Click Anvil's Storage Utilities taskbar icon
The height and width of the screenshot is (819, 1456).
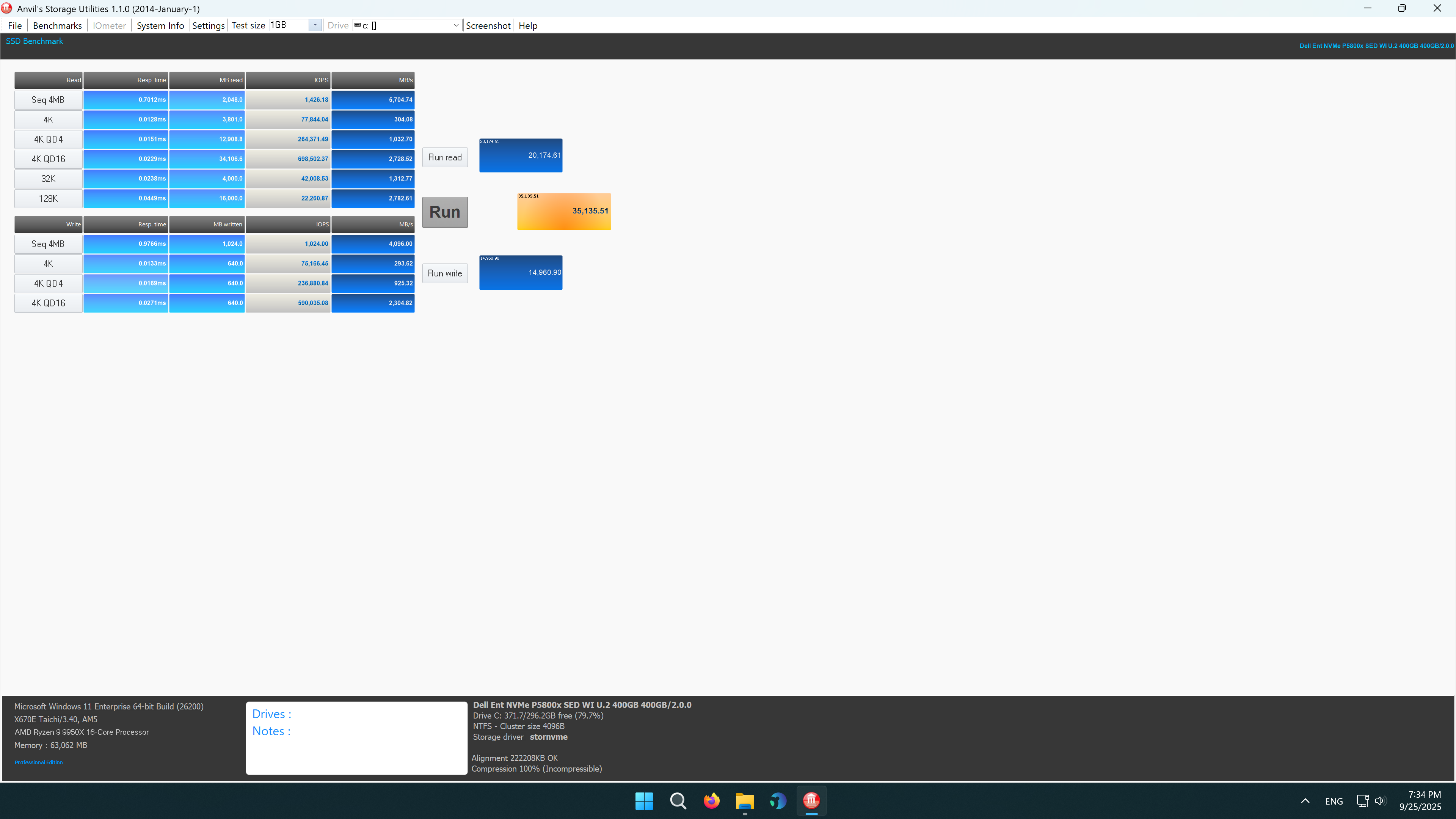[x=811, y=800]
